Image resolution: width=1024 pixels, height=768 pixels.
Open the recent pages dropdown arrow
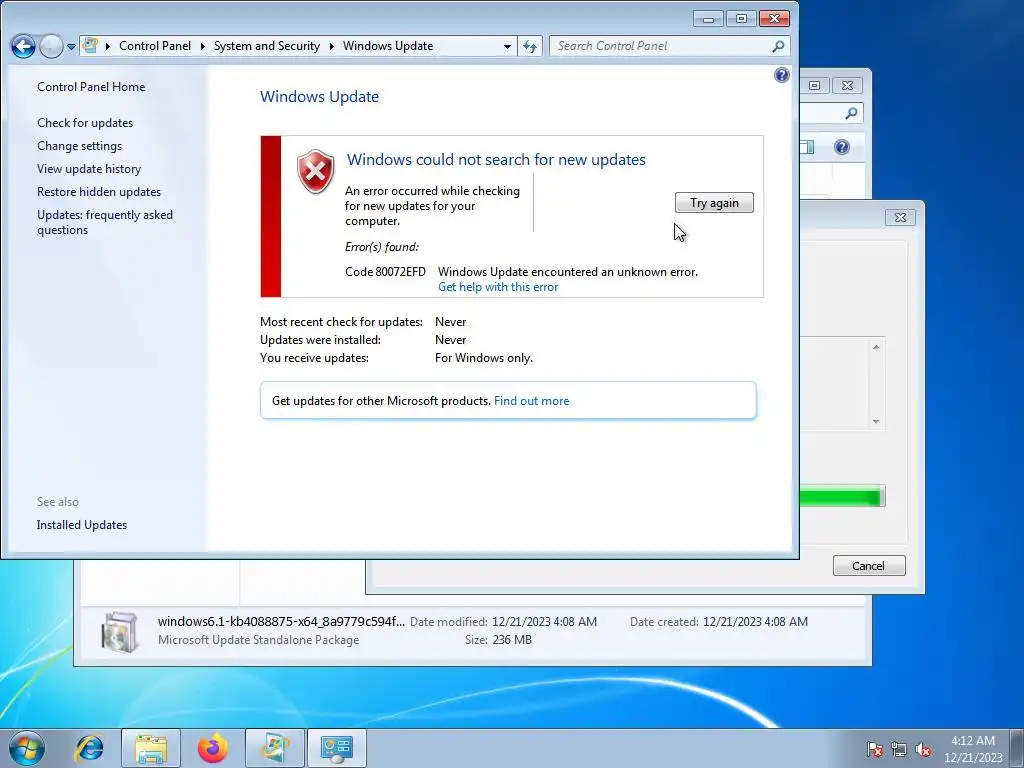pos(71,47)
